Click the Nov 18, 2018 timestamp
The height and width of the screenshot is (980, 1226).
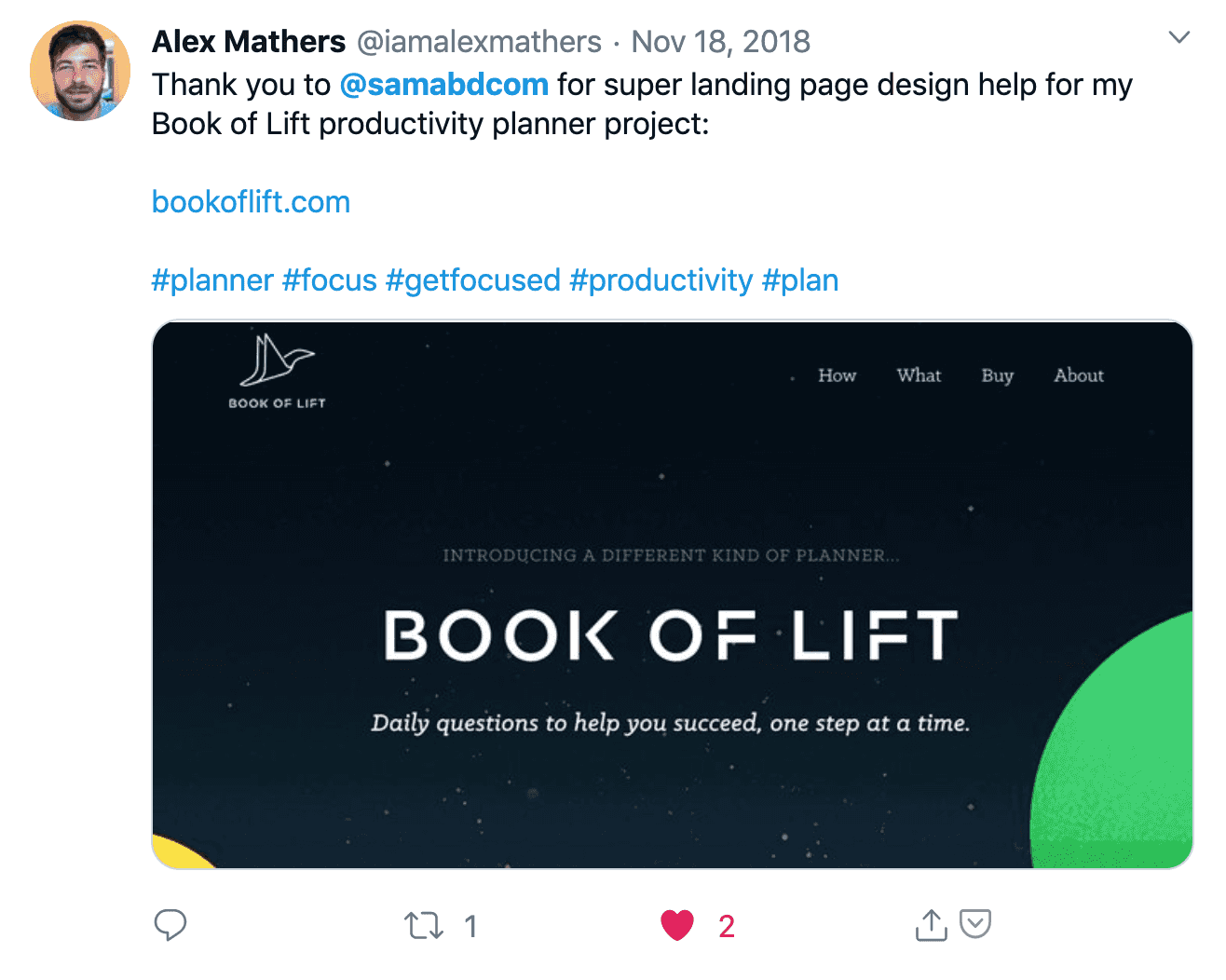tap(720, 42)
